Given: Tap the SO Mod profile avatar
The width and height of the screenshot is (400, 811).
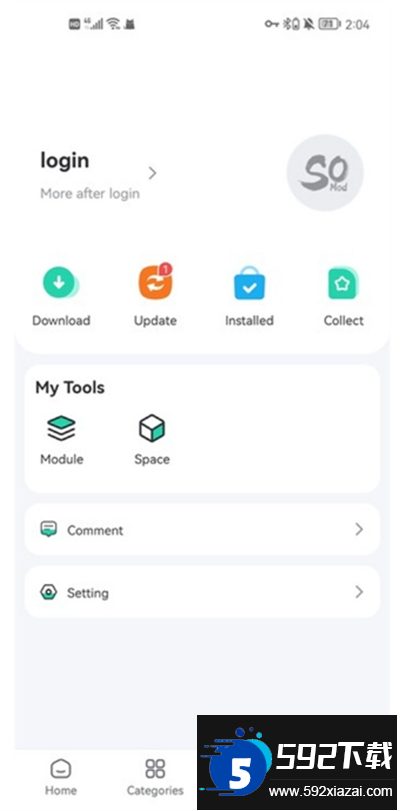Looking at the screenshot, I should click(325, 173).
